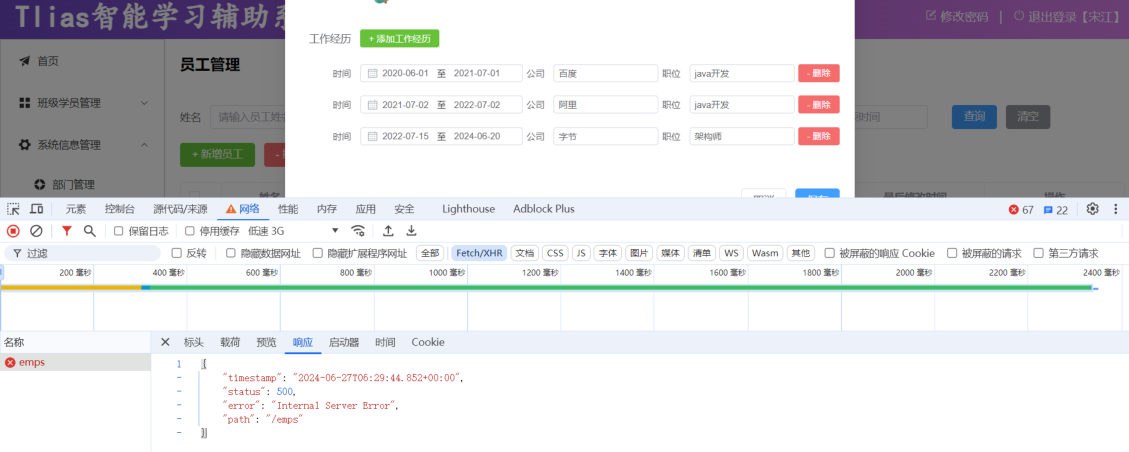
Task: Collapse 系统信息管理 menu chevron
Action: tap(144, 145)
